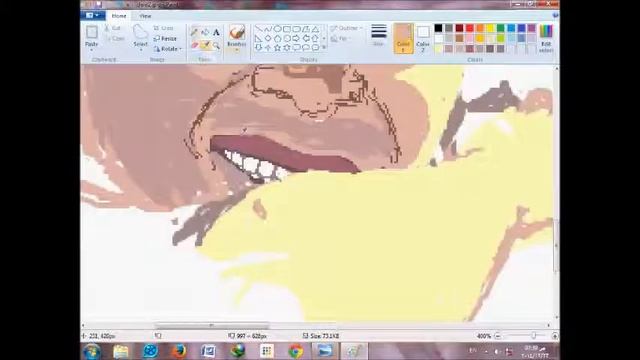Image resolution: width=640 pixels, height=360 pixels.
Task: Pick the black color swatch
Action: click(x=438, y=28)
